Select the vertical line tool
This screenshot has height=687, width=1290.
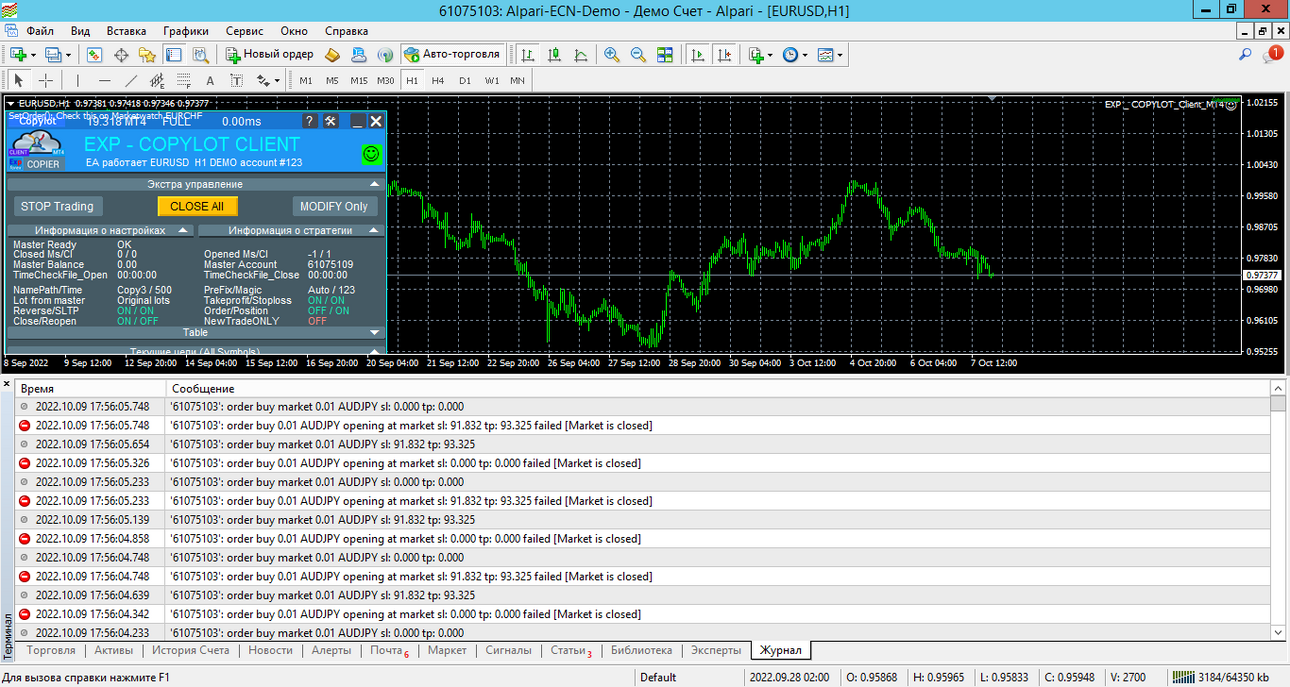click(x=78, y=80)
